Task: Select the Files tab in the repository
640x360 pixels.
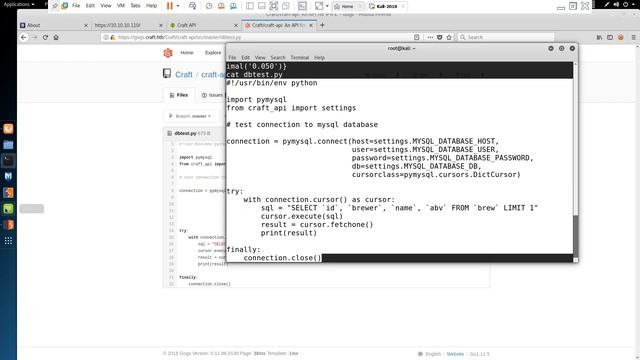Action: [178, 95]
